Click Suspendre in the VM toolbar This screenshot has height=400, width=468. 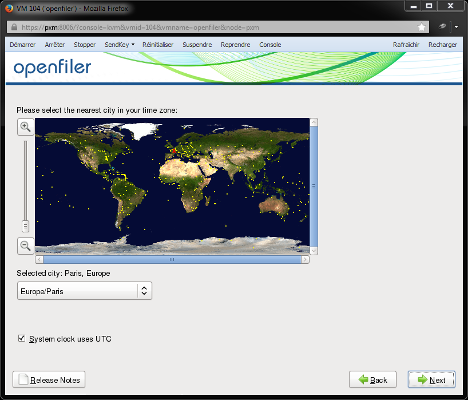pos(197,45)
